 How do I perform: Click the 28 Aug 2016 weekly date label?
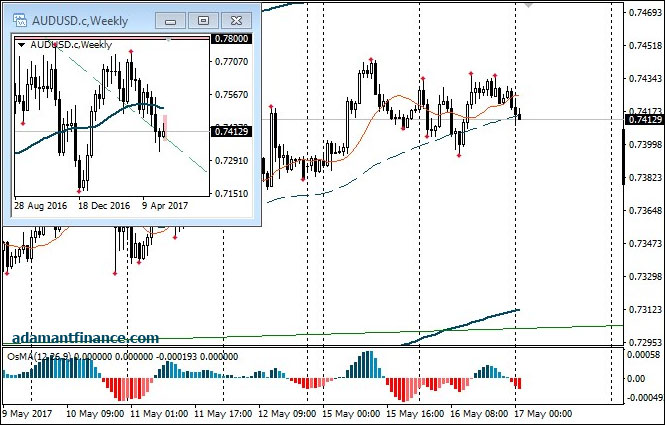[x=40, y=206]
